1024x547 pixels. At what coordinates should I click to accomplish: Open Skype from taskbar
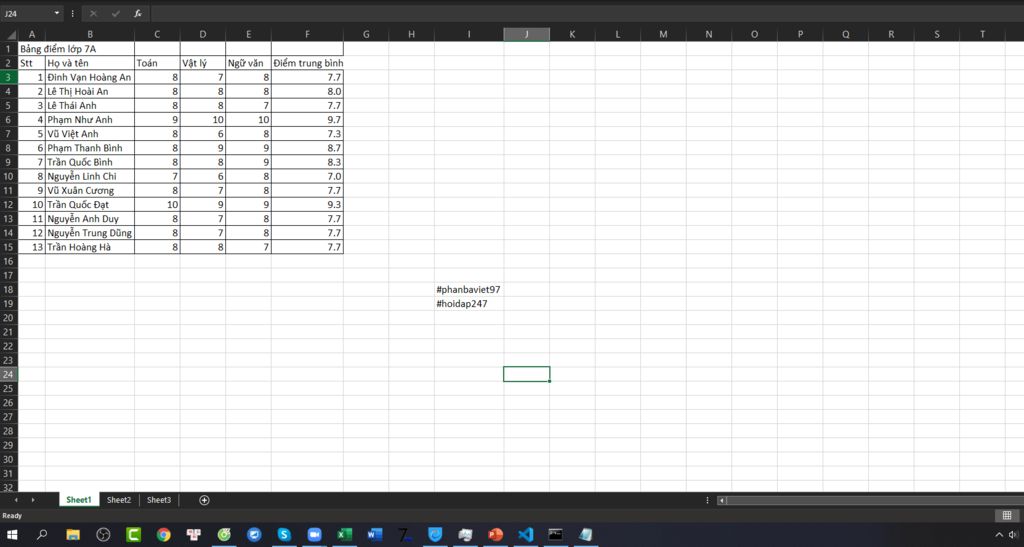tap(284, 535)
